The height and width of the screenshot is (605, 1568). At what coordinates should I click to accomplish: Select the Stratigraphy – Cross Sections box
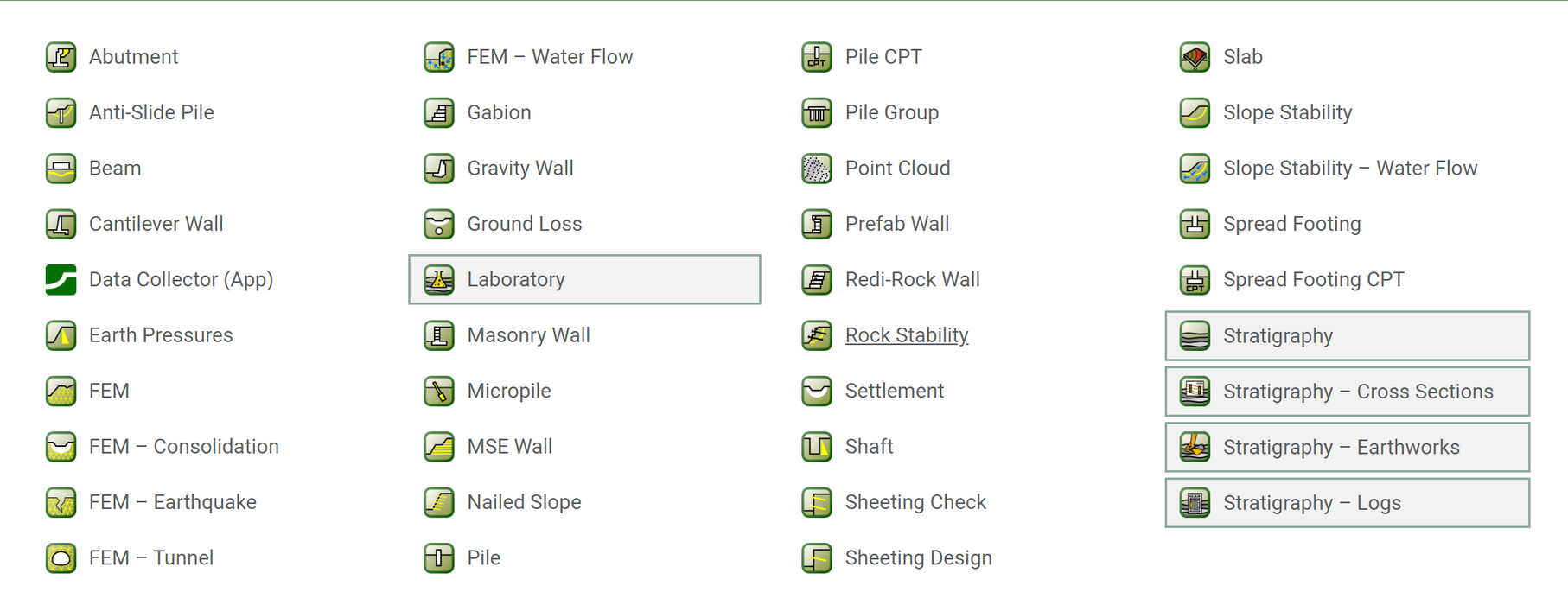1347,392
